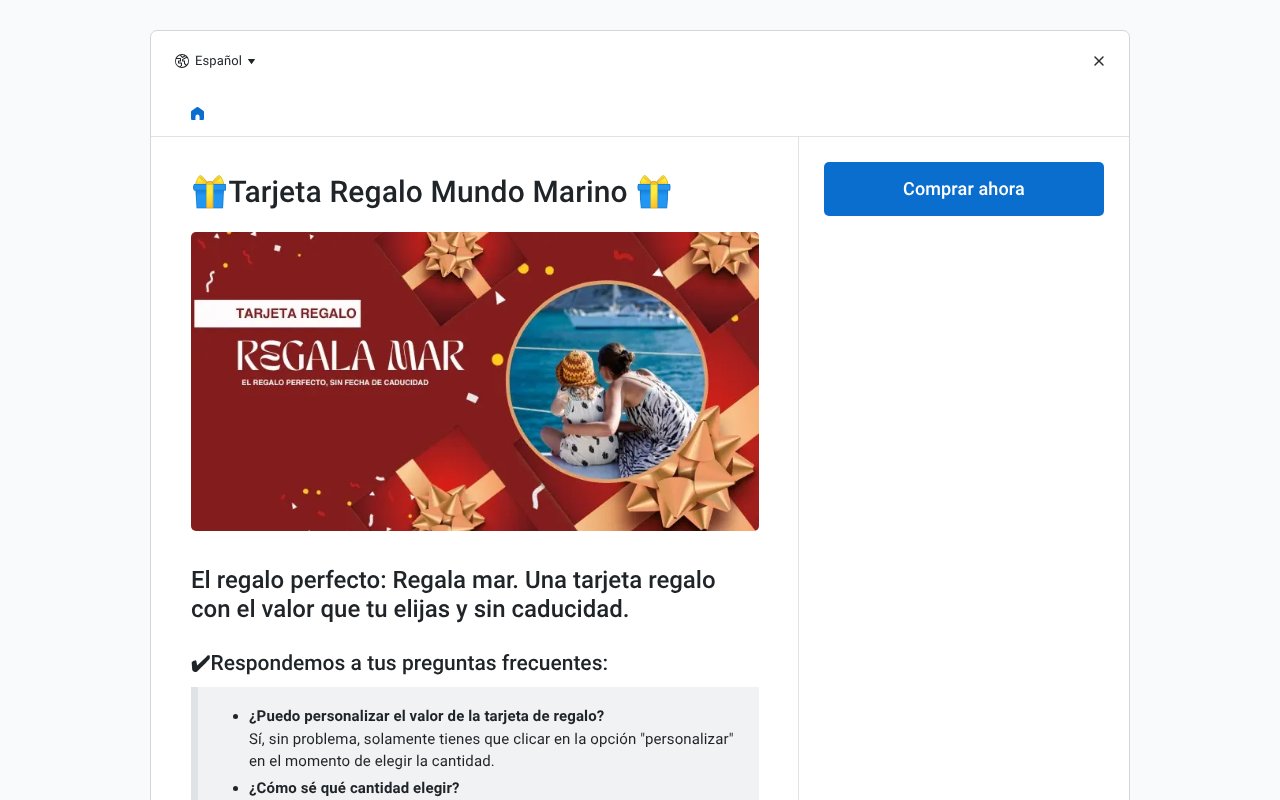Click the REGALA MAR banner lettering
The width and height of the screenshot is (1280, 800).
(351, 355)
